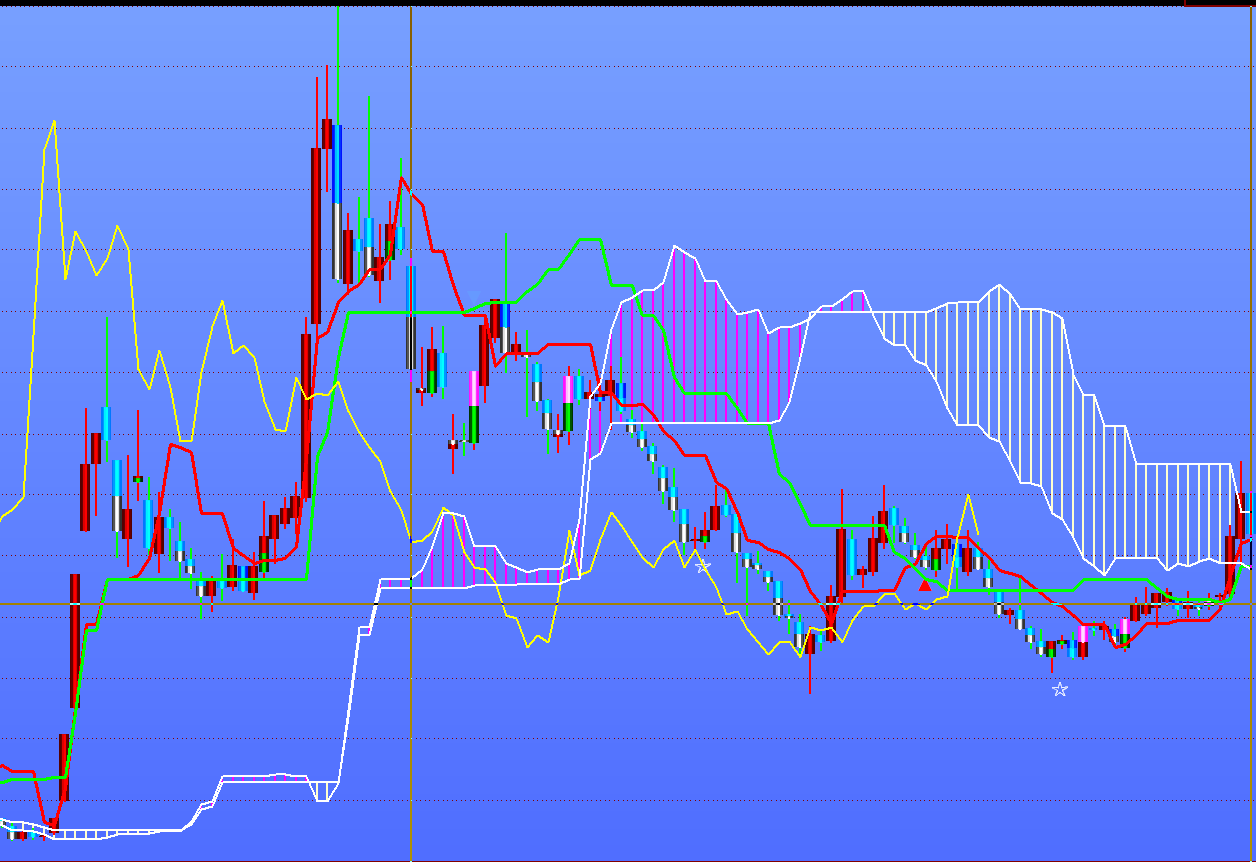Select the star marker beside the mid-chart candles
This screenshot has width=1256, height=862.
point(703,566)
